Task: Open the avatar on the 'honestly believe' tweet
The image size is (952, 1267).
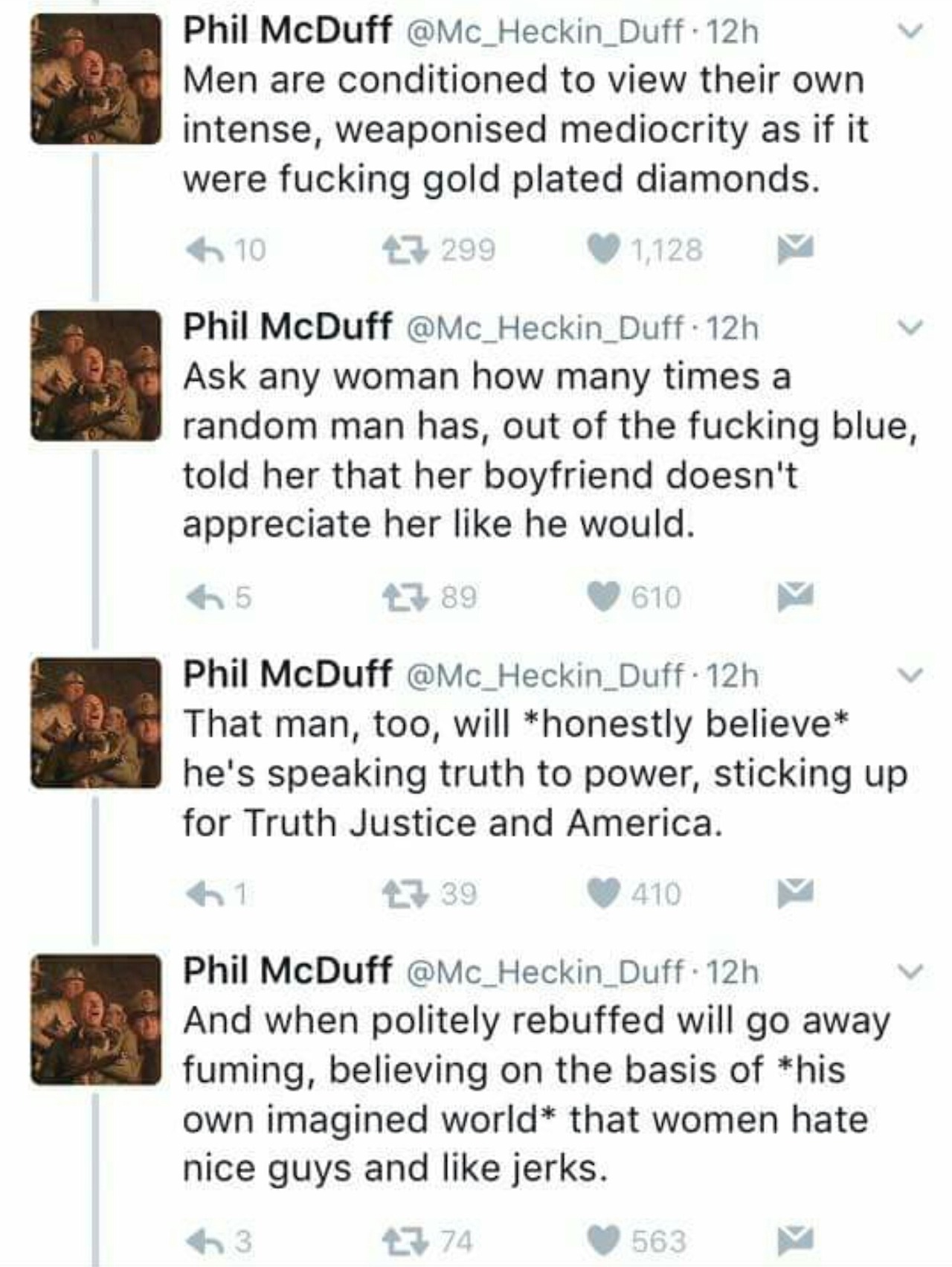Action: tap(96, 722)
